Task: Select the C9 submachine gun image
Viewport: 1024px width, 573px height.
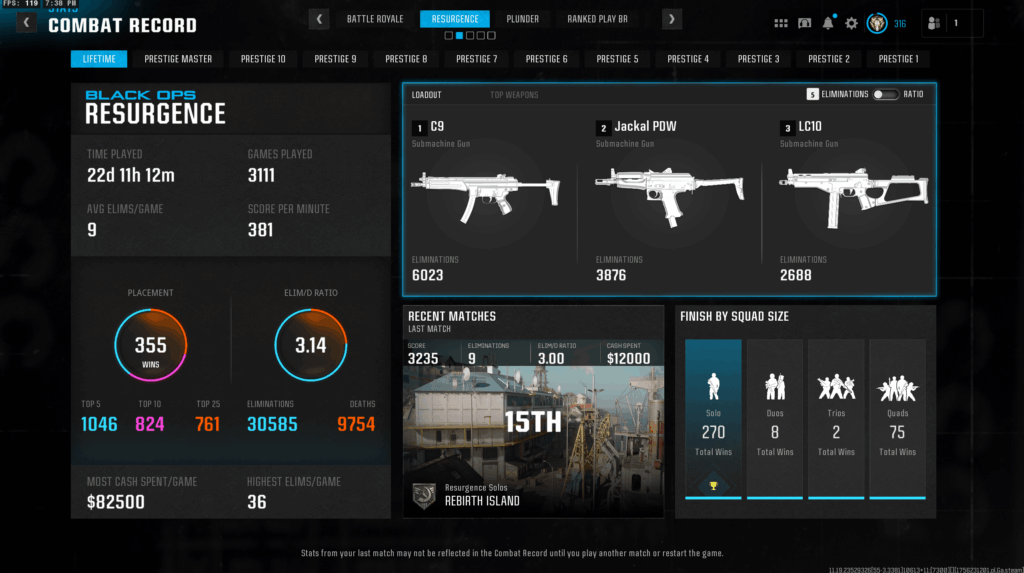Action: click(485, 196)
